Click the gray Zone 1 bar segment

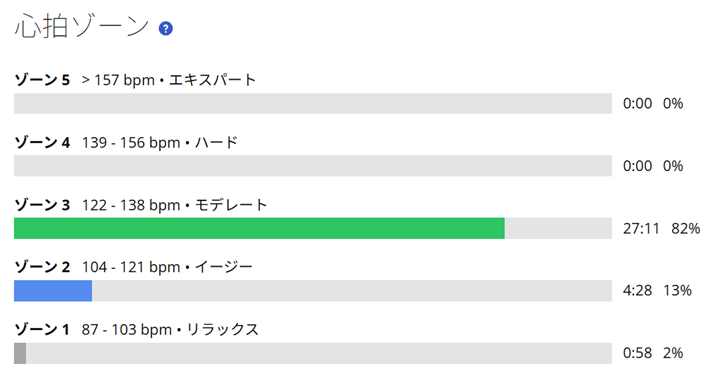(x=20, y=353)
